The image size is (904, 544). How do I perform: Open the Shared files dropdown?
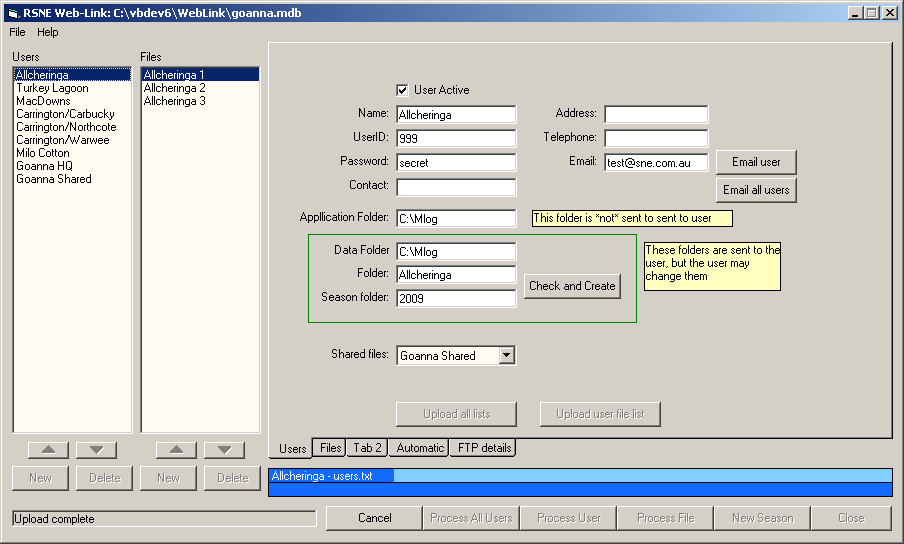pyautogui.click(x=506, y=355)
